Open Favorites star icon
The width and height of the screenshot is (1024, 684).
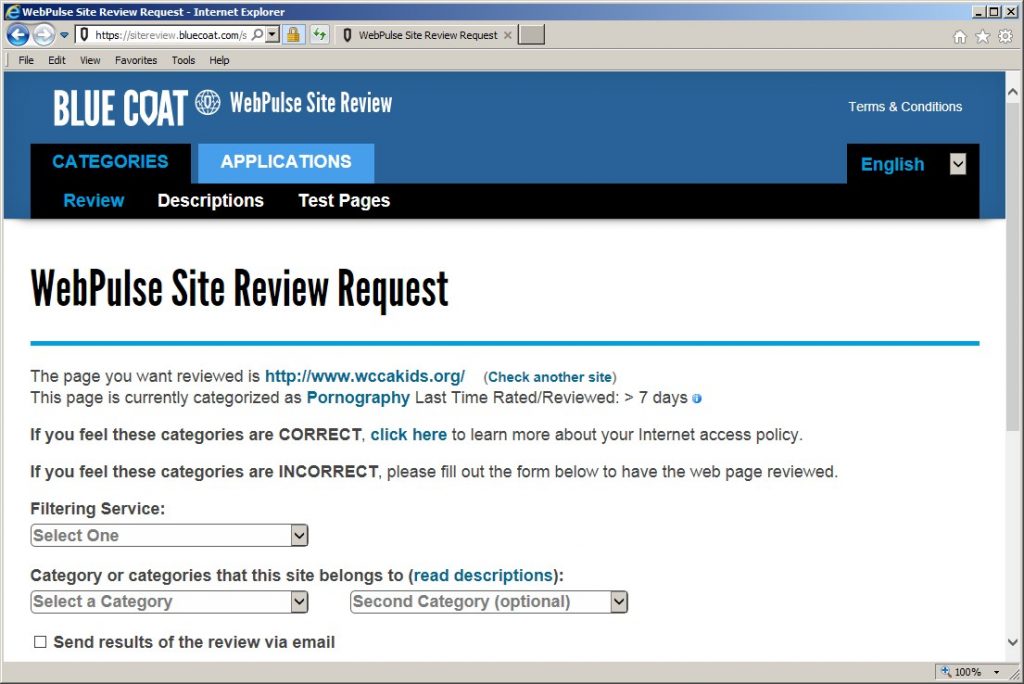(982, 36)
